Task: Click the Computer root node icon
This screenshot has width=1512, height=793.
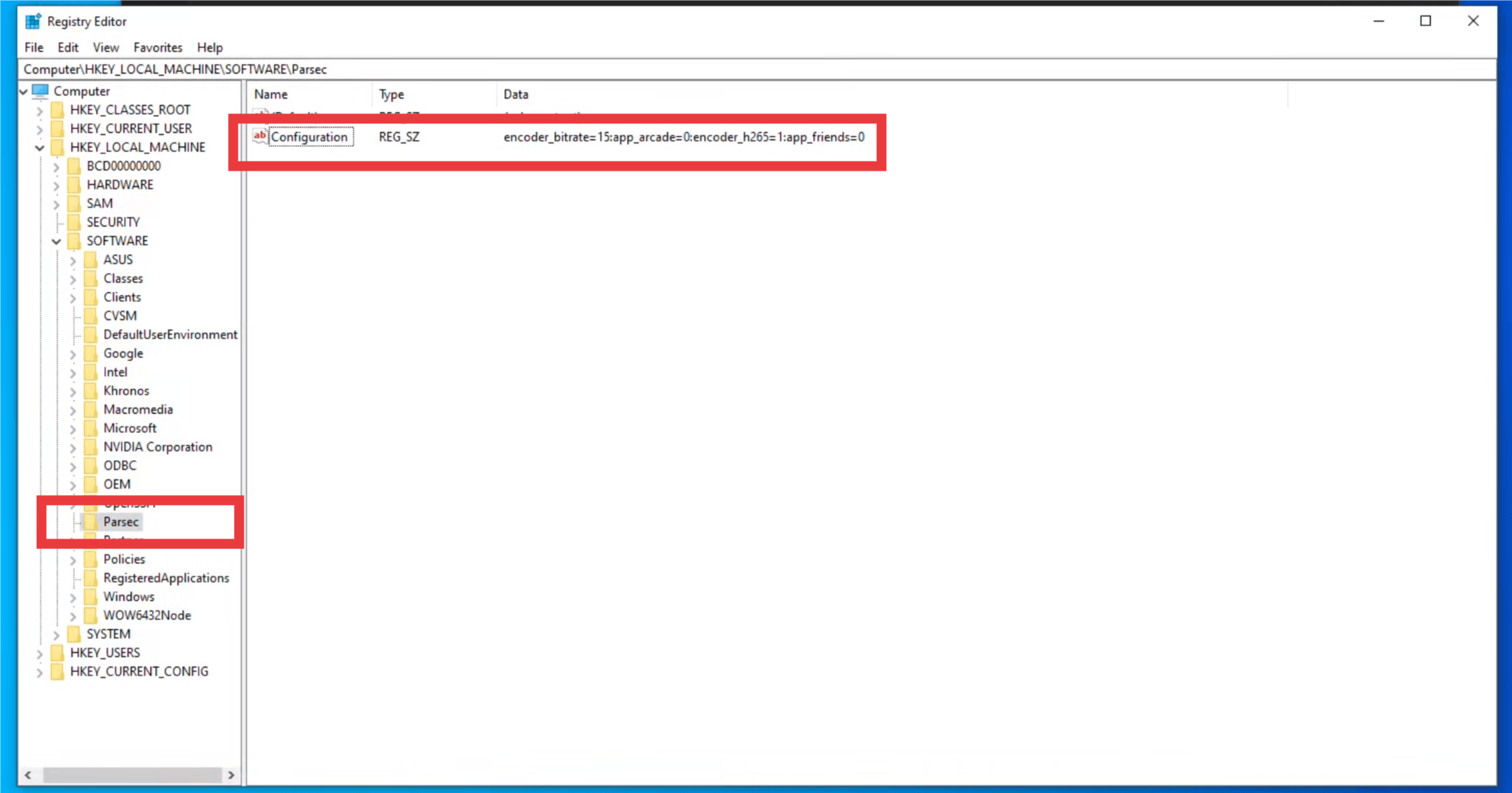Action: 40,91
